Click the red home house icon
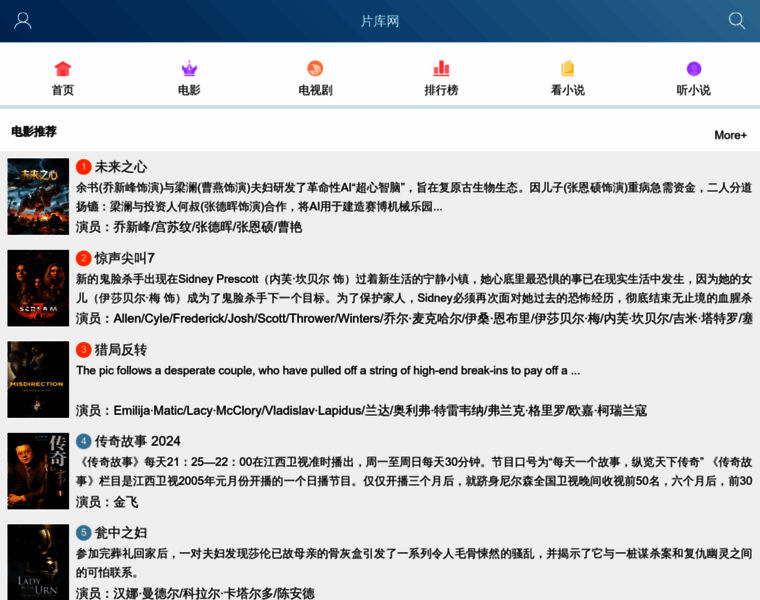This screenshot has width=760, height=600. point(63,68)
